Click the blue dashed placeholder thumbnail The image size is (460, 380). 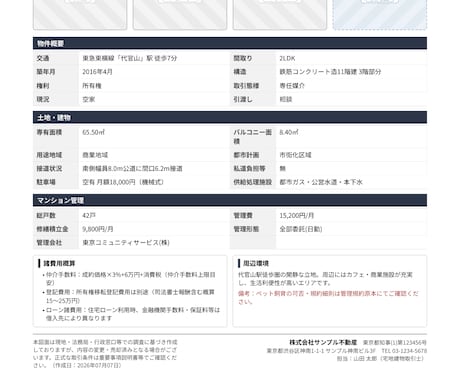click(380, 14)
